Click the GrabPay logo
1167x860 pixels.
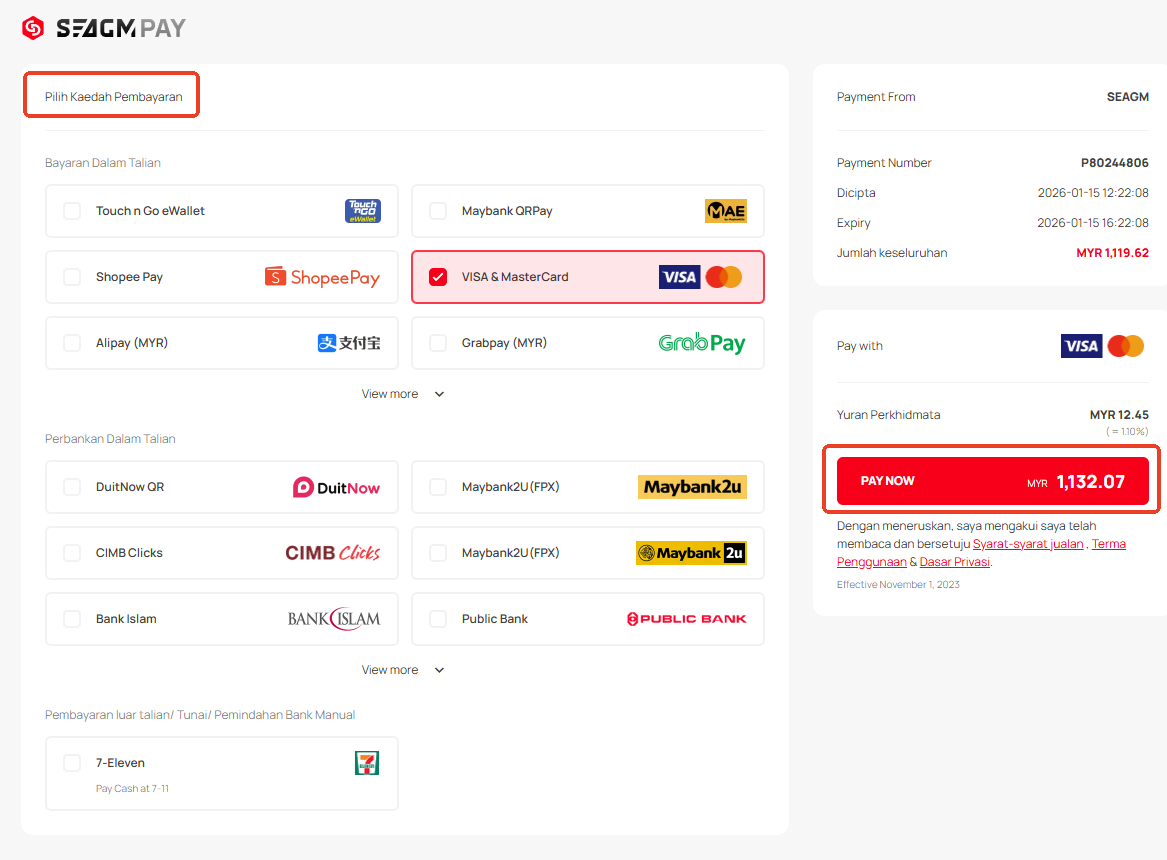(x=701, y=343)
